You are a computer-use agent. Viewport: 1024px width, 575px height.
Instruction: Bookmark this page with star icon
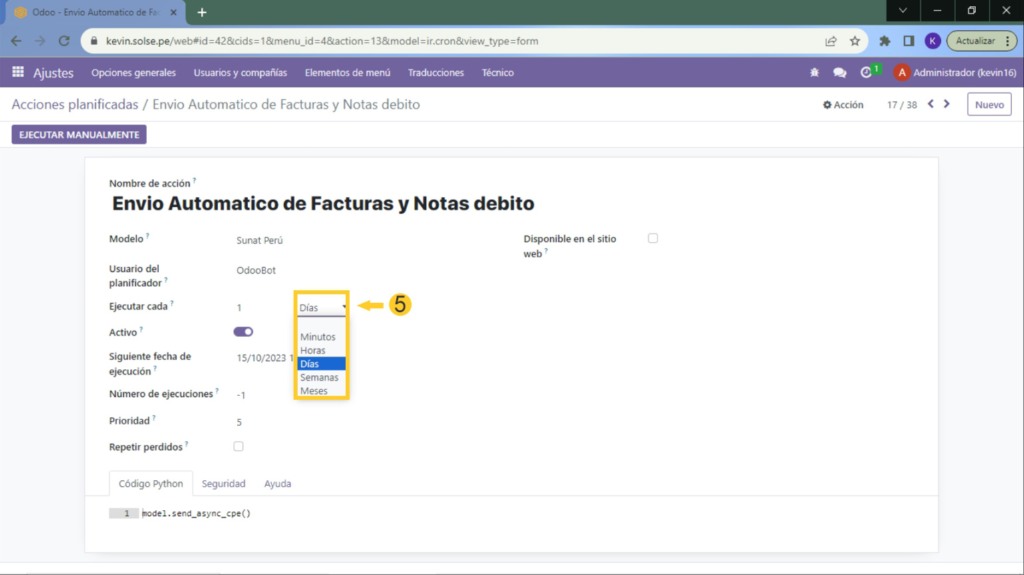coord(855,41)
